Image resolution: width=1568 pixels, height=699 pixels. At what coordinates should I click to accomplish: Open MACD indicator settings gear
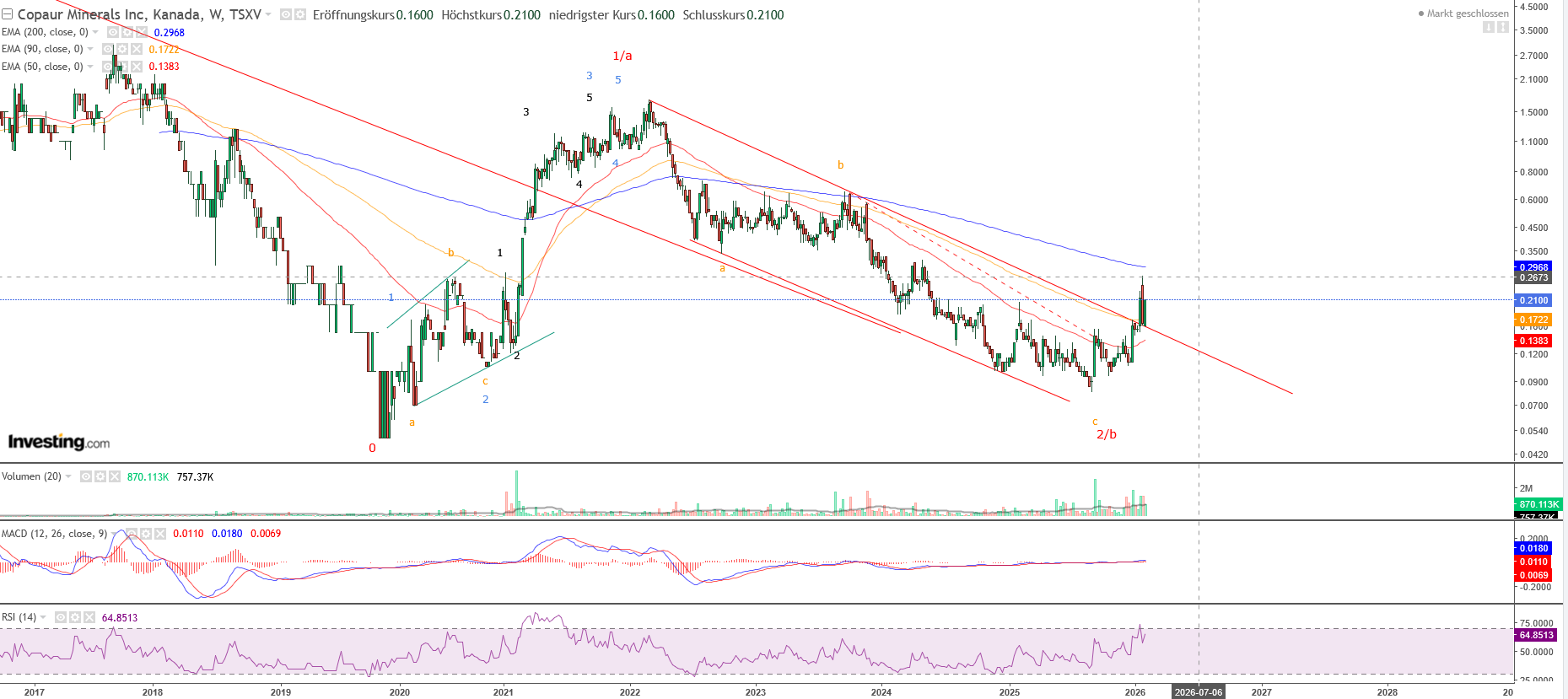145,534
